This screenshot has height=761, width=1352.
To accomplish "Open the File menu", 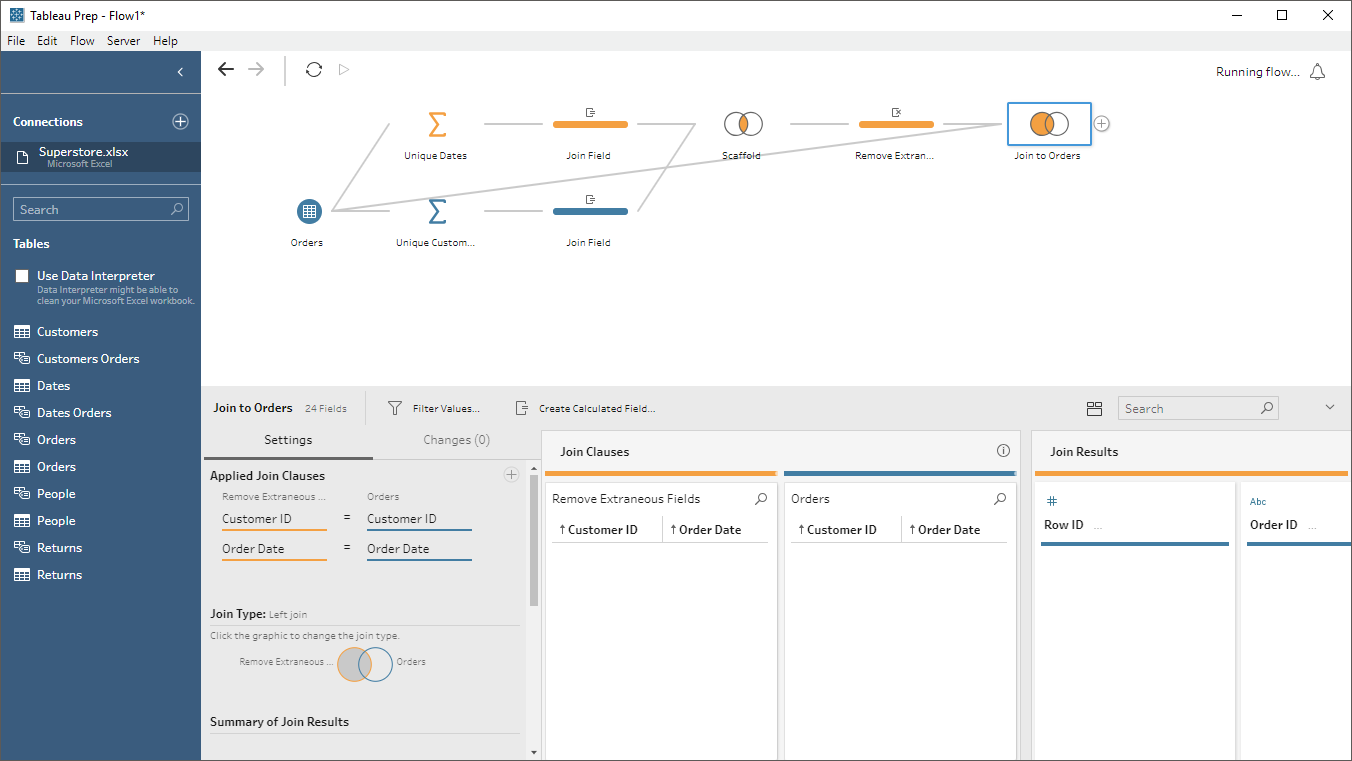I will click(x=16, y=41).
